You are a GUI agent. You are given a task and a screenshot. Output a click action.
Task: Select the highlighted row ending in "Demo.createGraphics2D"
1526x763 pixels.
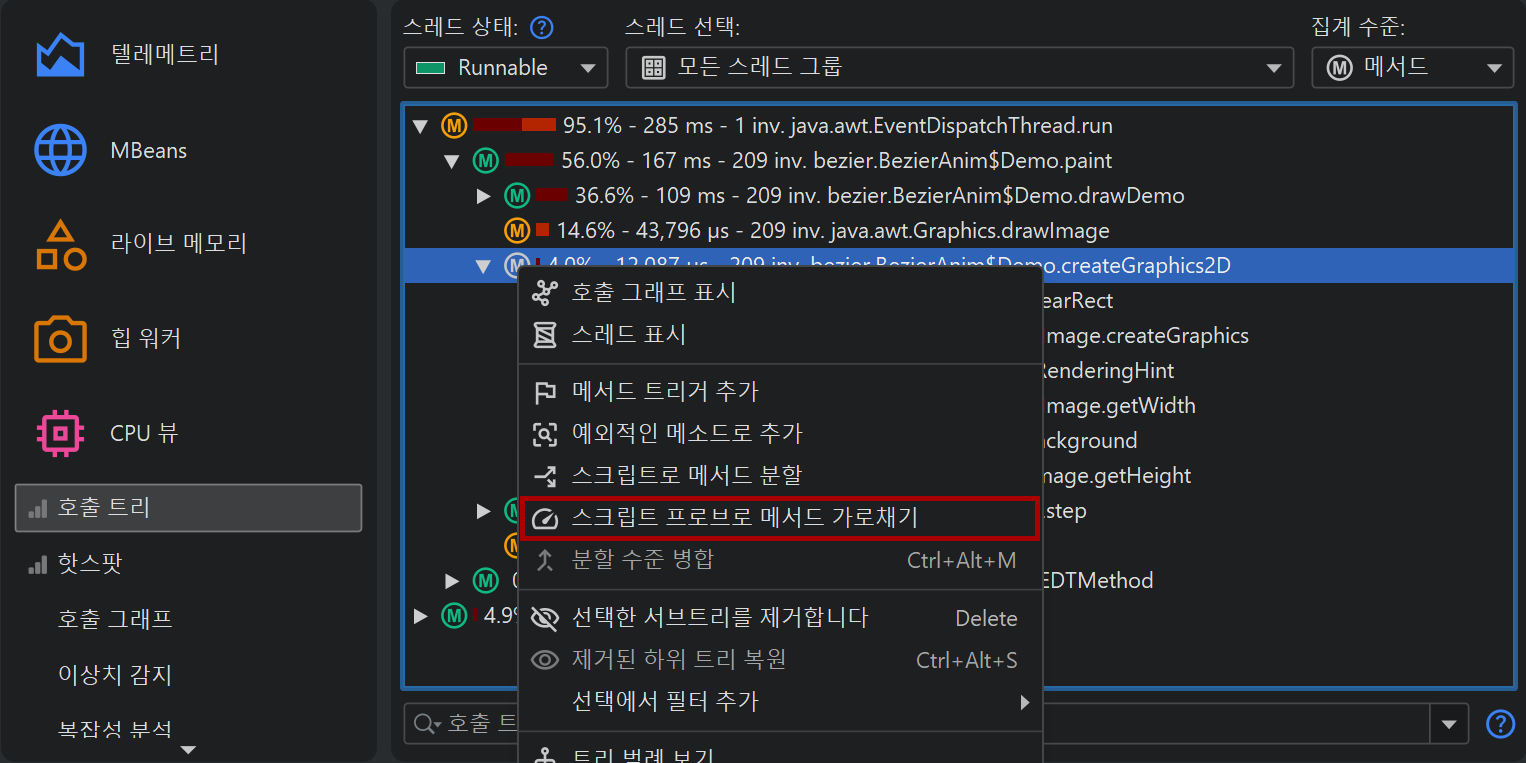click(x=958, y=266)
